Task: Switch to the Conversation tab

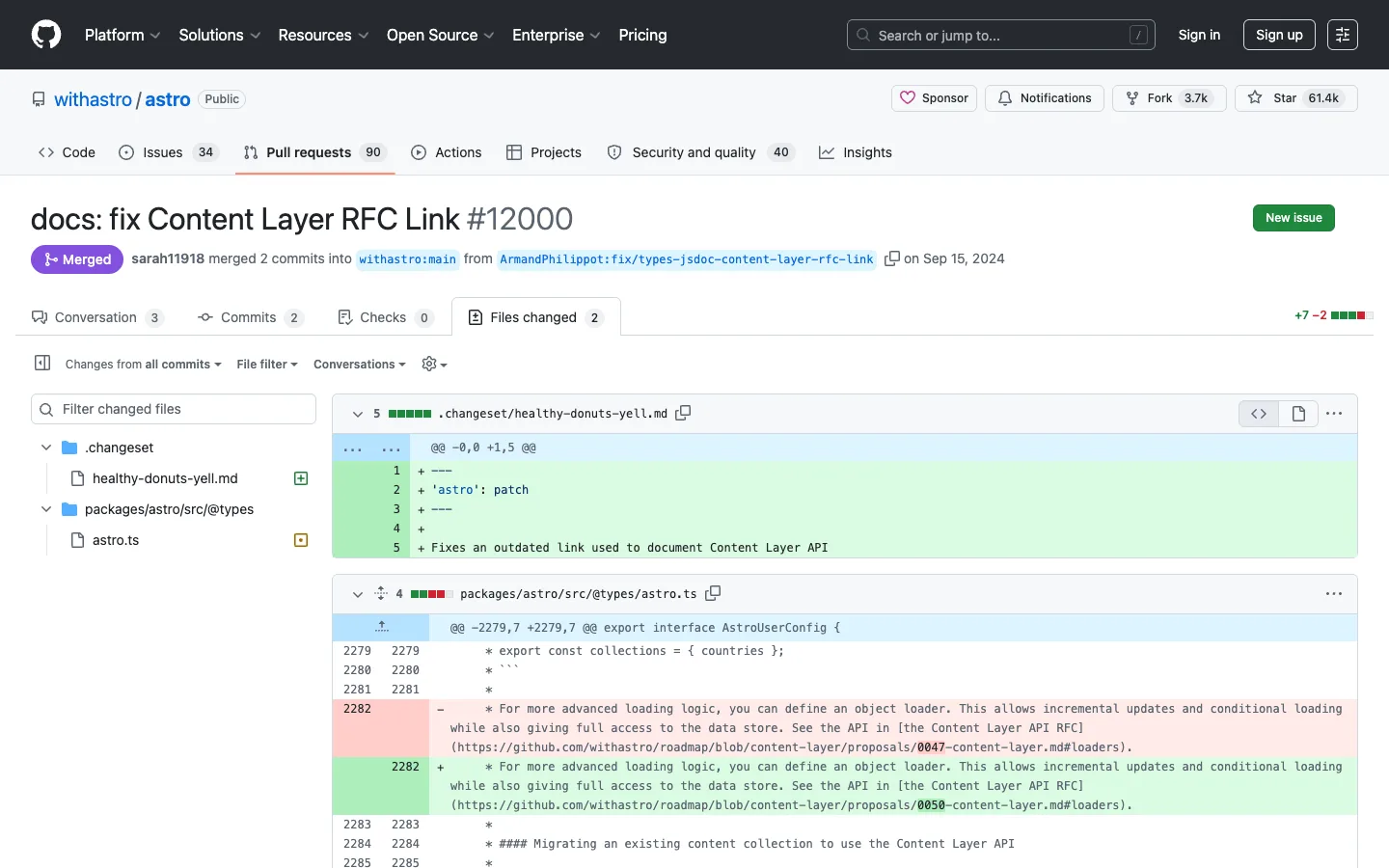Action: (x=98, y=317)
